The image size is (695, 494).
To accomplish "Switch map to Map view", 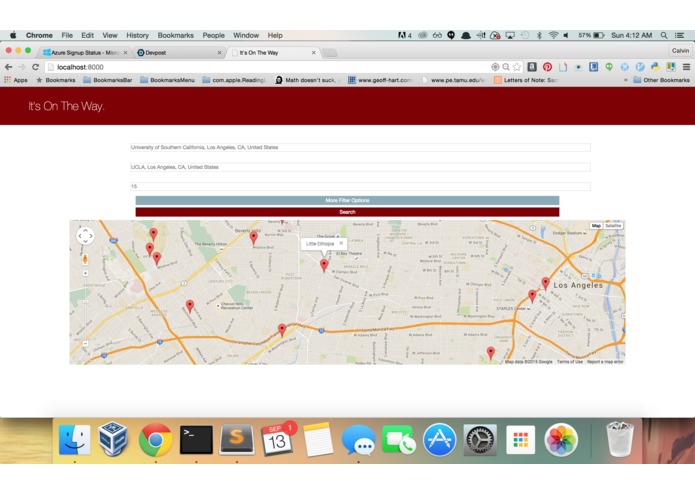I will point(596,226).
